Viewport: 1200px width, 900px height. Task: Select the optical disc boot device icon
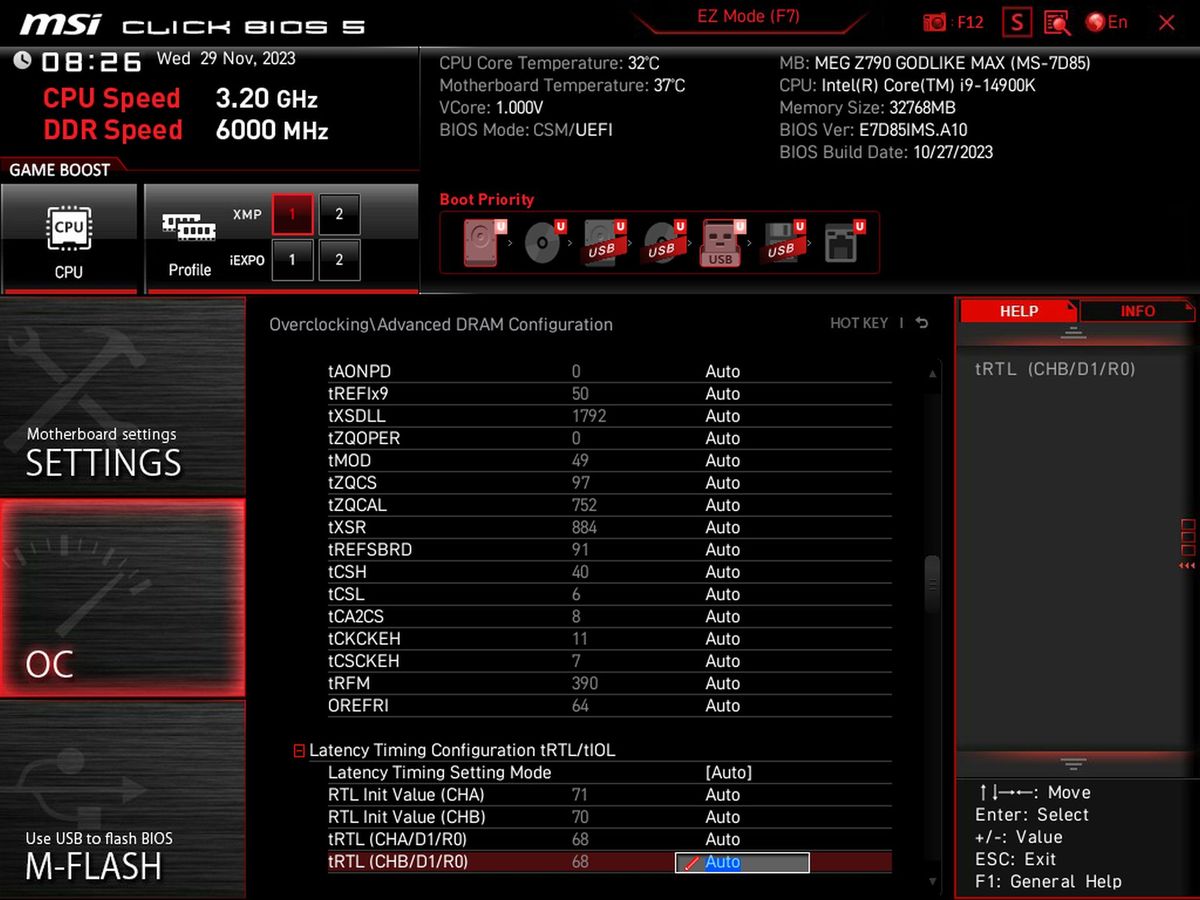coord(543,242)
